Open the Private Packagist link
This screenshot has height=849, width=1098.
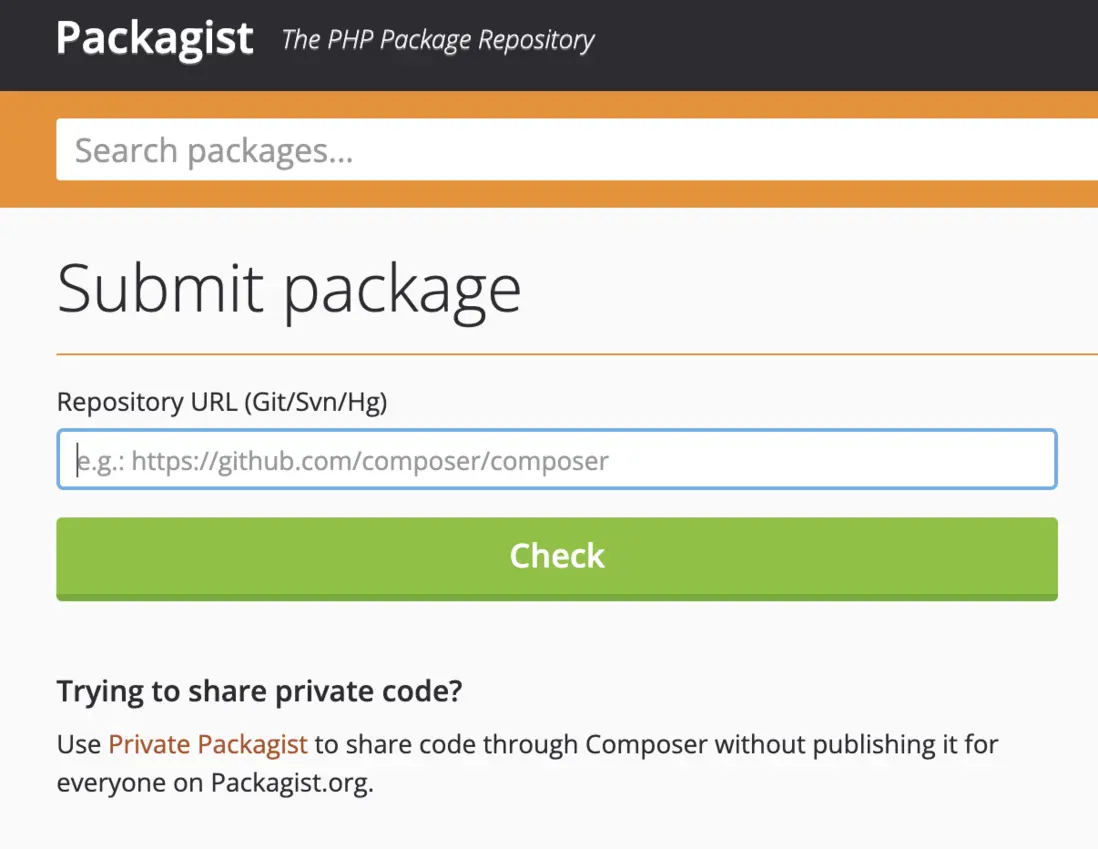208,744
